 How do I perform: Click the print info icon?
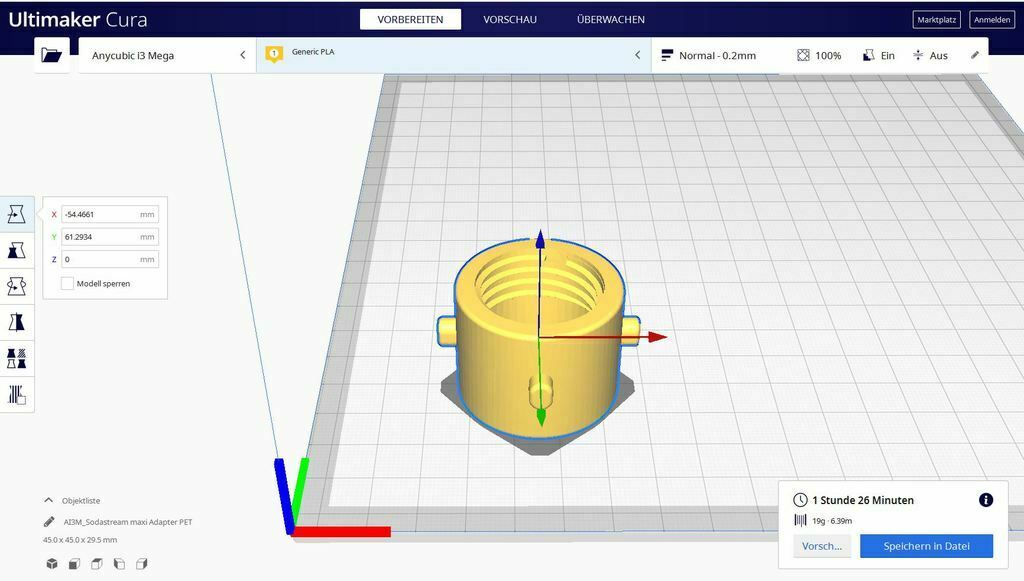pyautogui.click(x=986, y=500)
